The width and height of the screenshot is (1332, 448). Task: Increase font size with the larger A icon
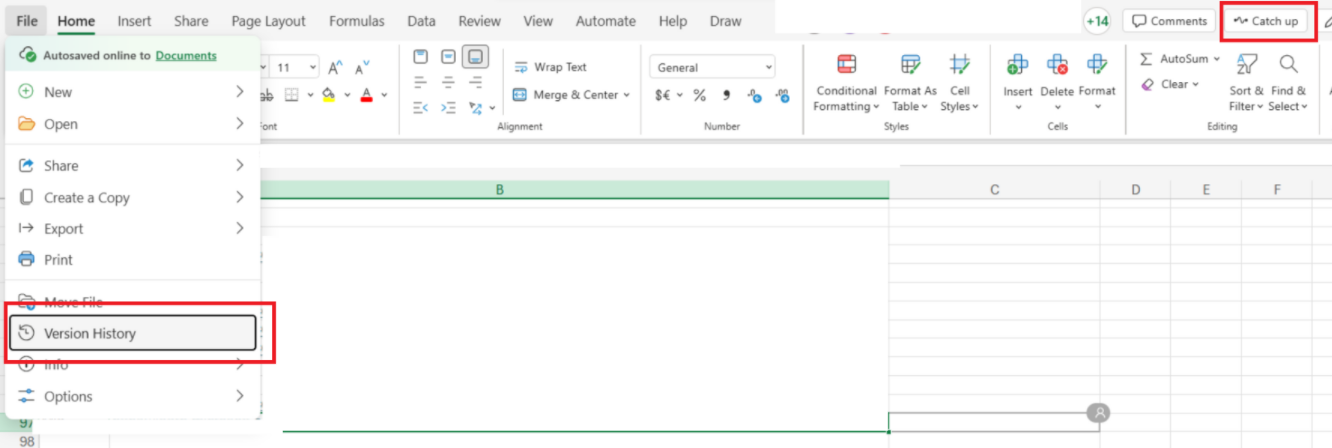point(336,67)
